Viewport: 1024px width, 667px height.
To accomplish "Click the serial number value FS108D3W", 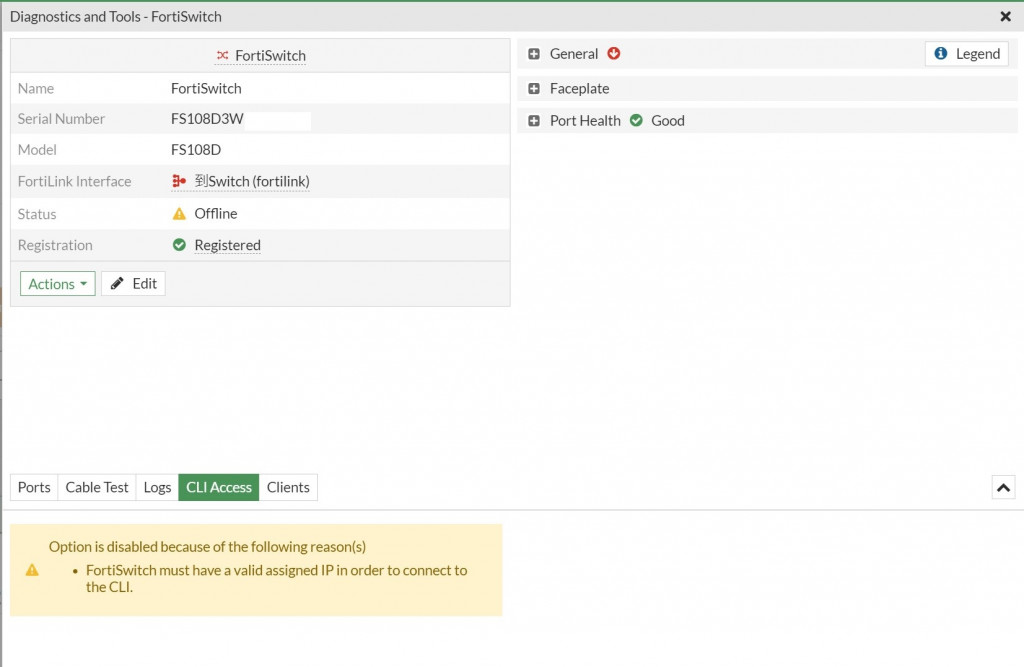I will click(x=207, y=119).
